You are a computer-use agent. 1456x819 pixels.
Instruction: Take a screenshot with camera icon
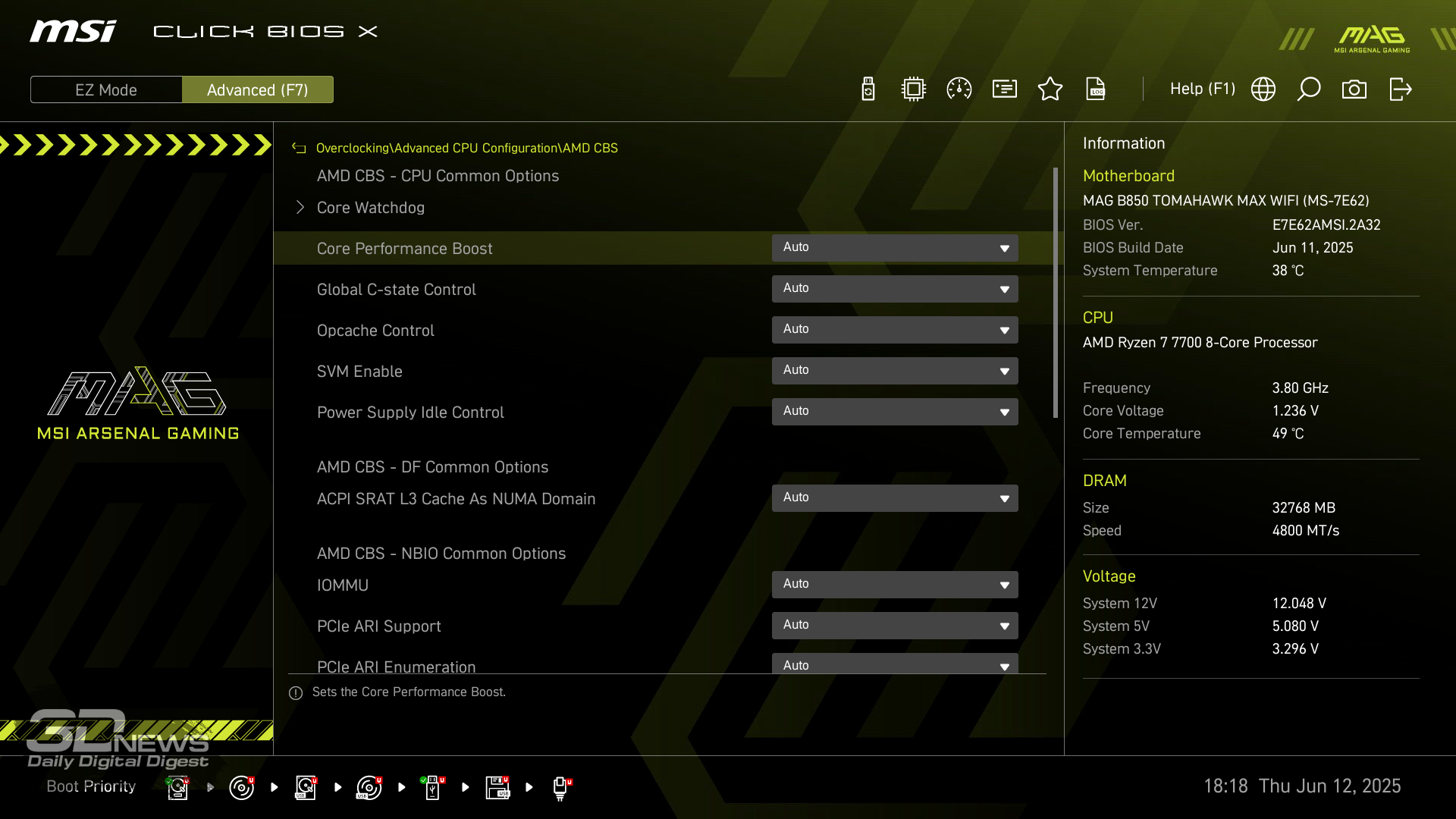point(1354,89)
